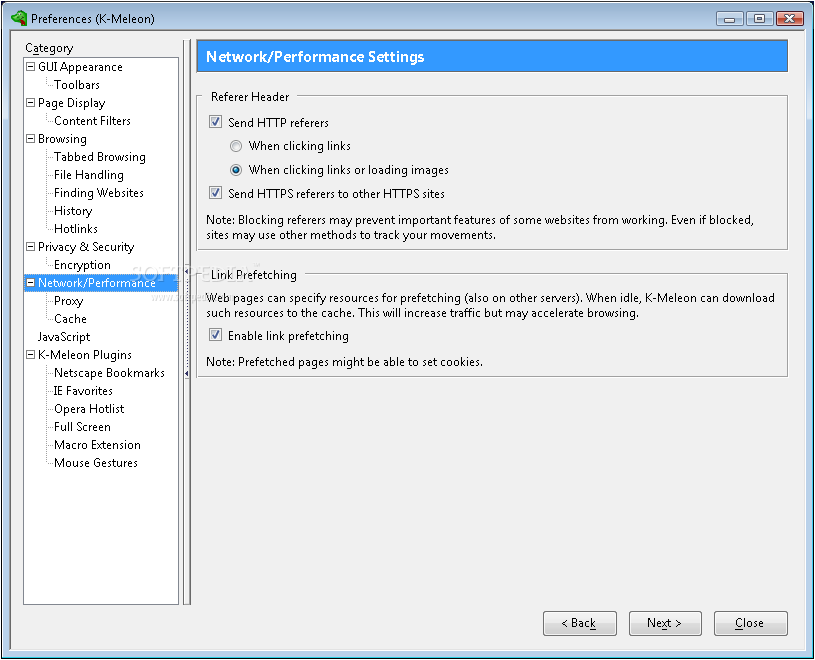Collapse the Privacy & Security node
Image resolution: width=815 pixels, height=660 pixels.
point(31,247)
